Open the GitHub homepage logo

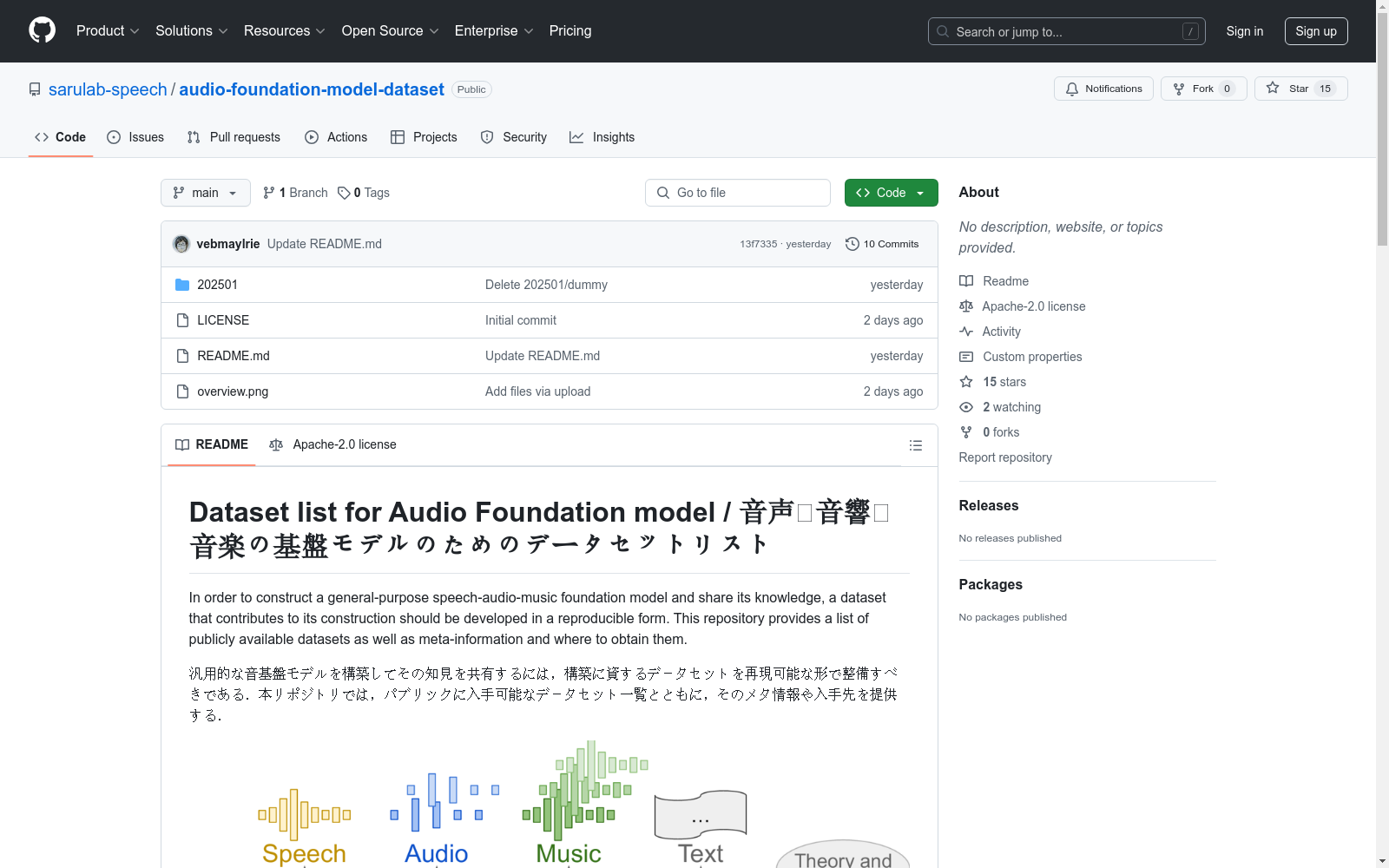(42, 30)
